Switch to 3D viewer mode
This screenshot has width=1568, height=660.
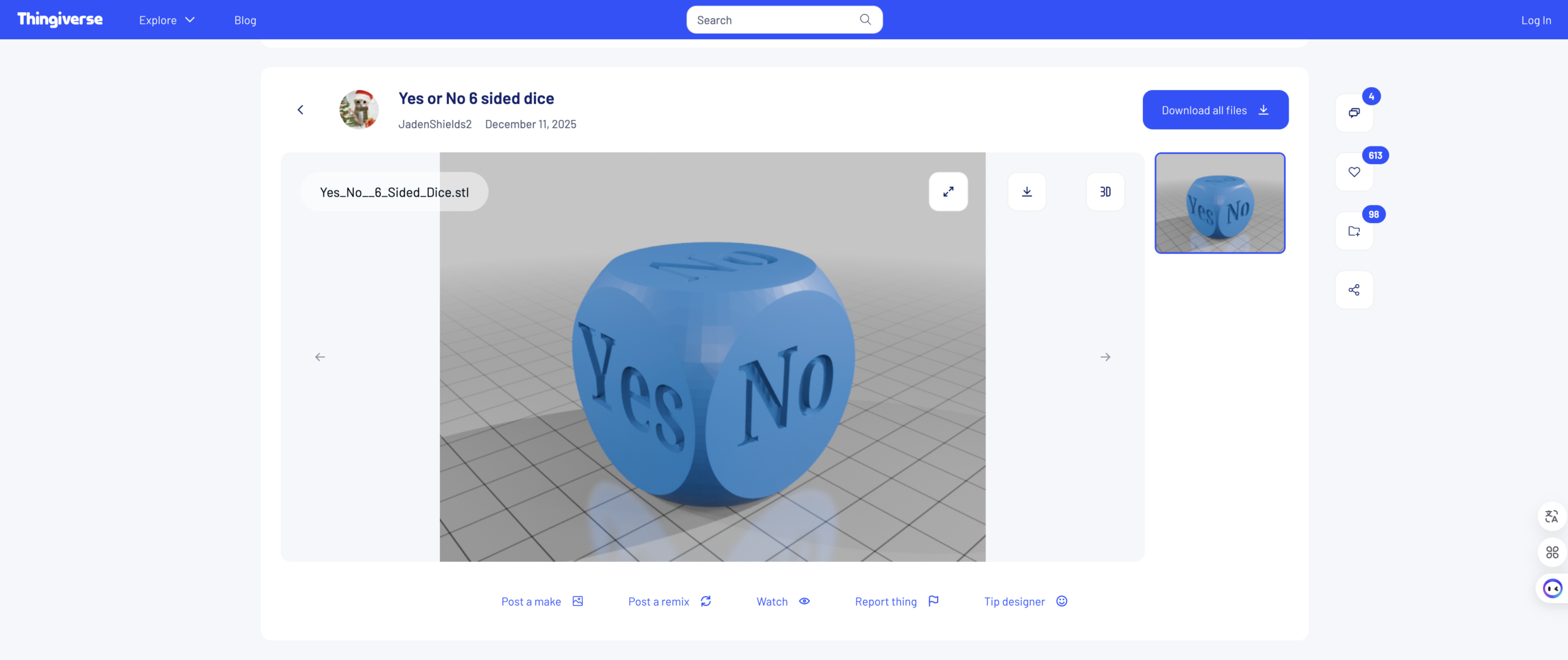pyautogui.click(x=1105, y=192)
